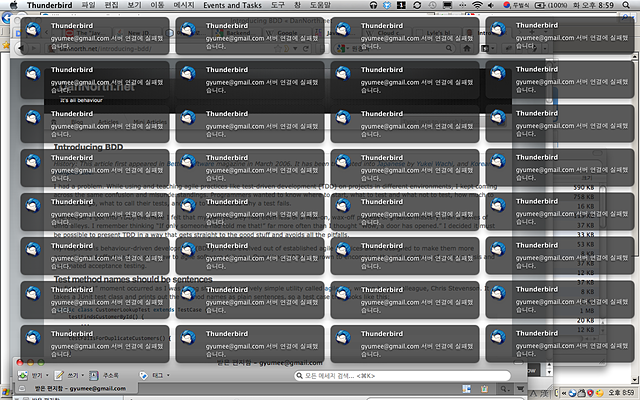Click the battery 100% indicator
640x400 pixels.
tap(553, 5)
